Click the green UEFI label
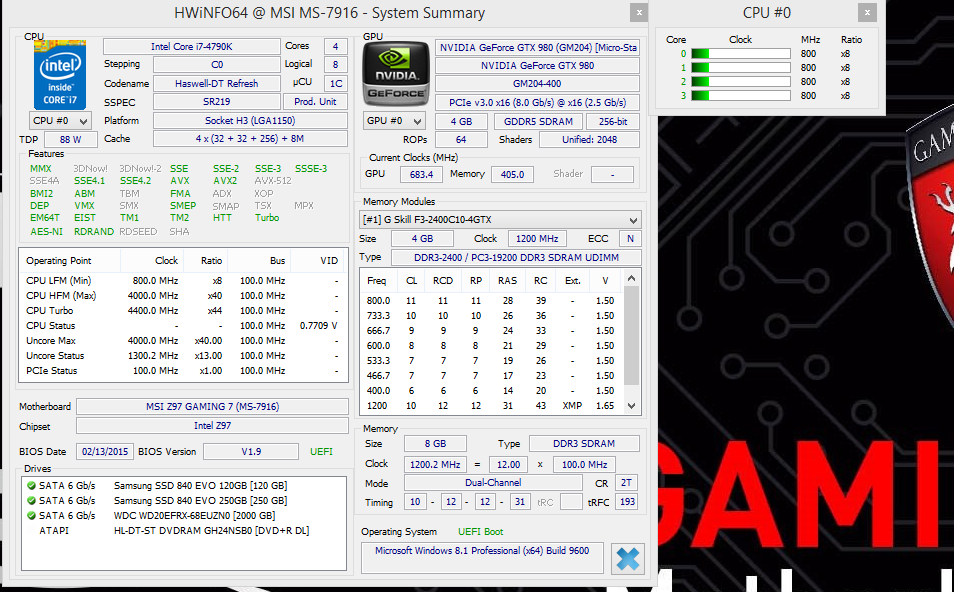This screenshot has height=592, width=954. click(321, 451)
